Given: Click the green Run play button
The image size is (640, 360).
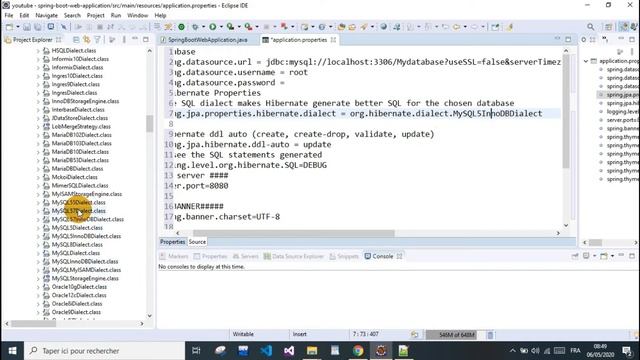Looking at the screenshot, I should (213, 27).
